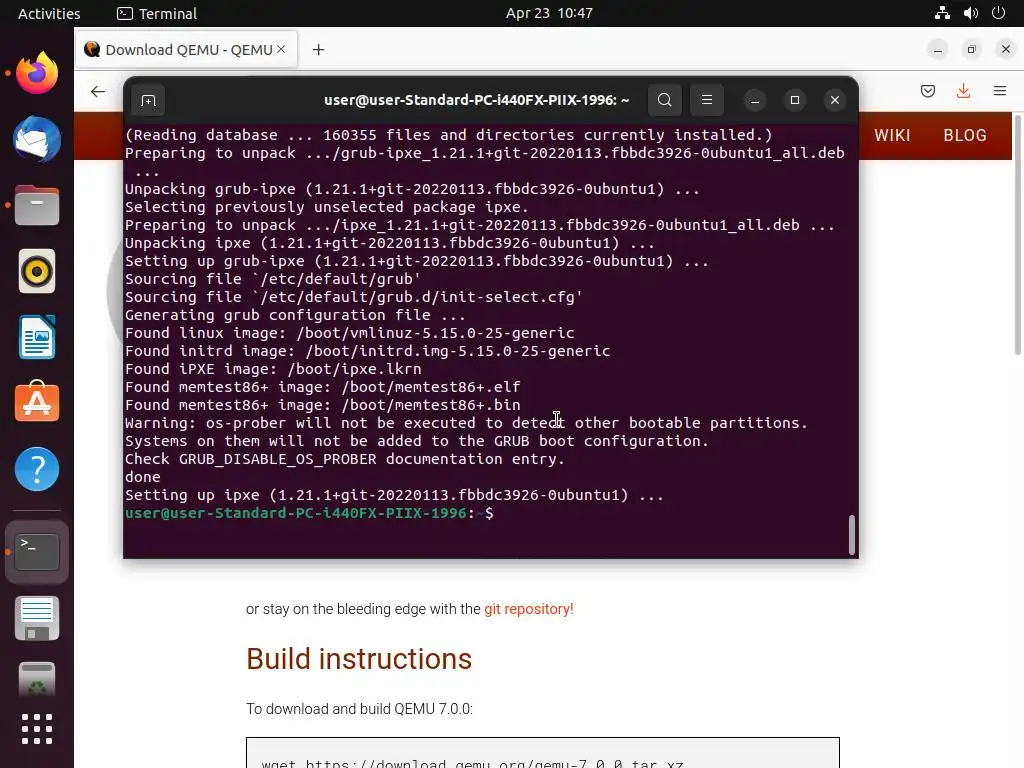Image resolution: width=1024 pixels, height=768 pixels.
Task: Save page to Pocket in Firefox
Action: click(x=928, y=91)
